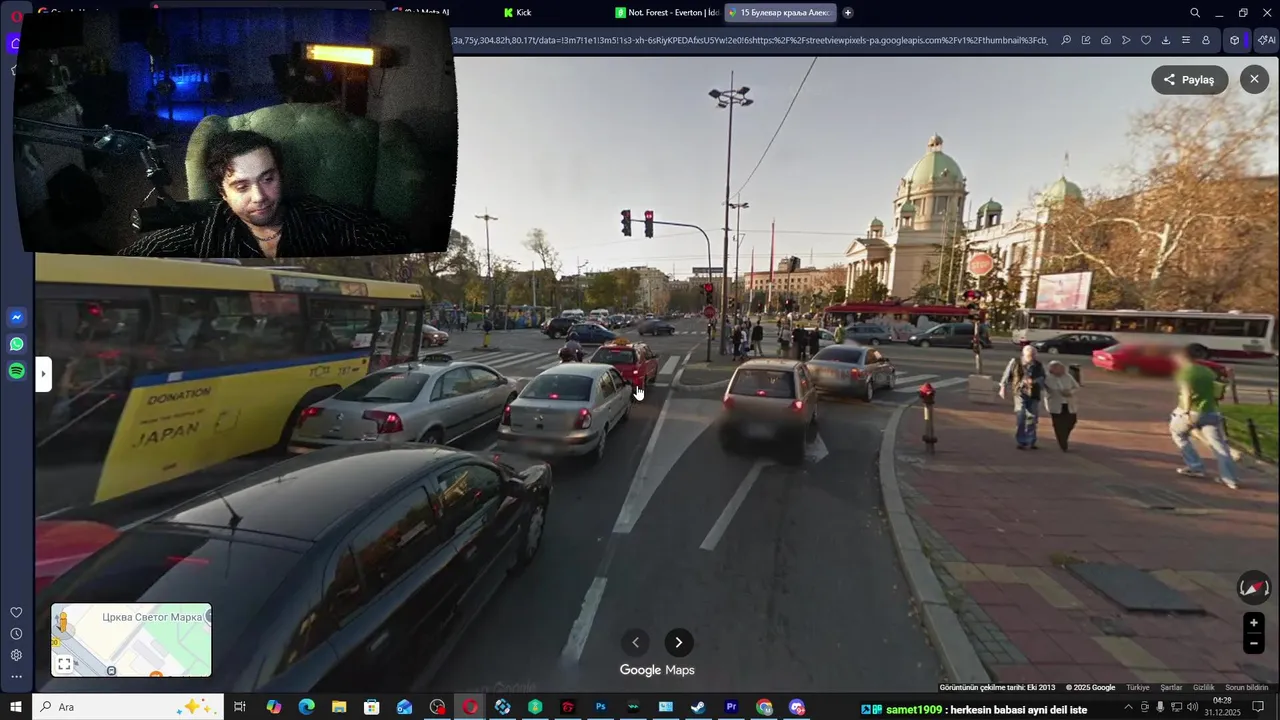Zoom in with the plus button
The image size is (1280, 720).
coord(1254,623)
